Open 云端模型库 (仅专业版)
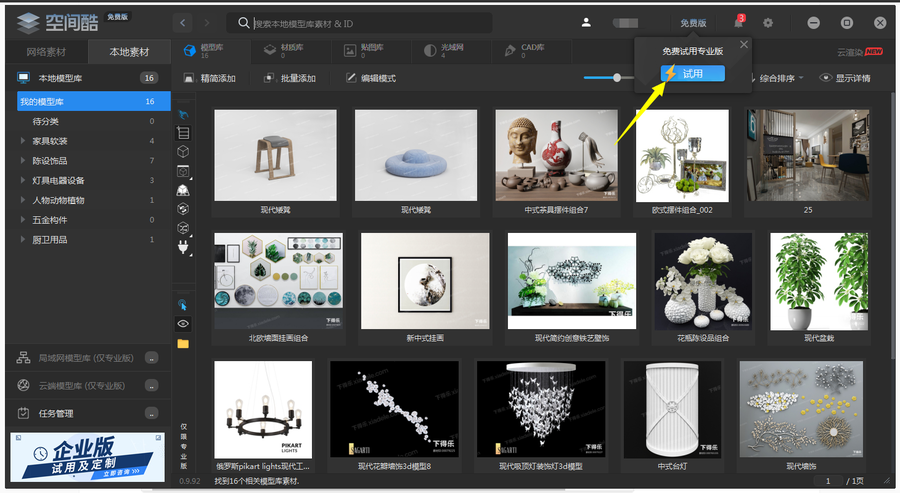 click(88, 385)
